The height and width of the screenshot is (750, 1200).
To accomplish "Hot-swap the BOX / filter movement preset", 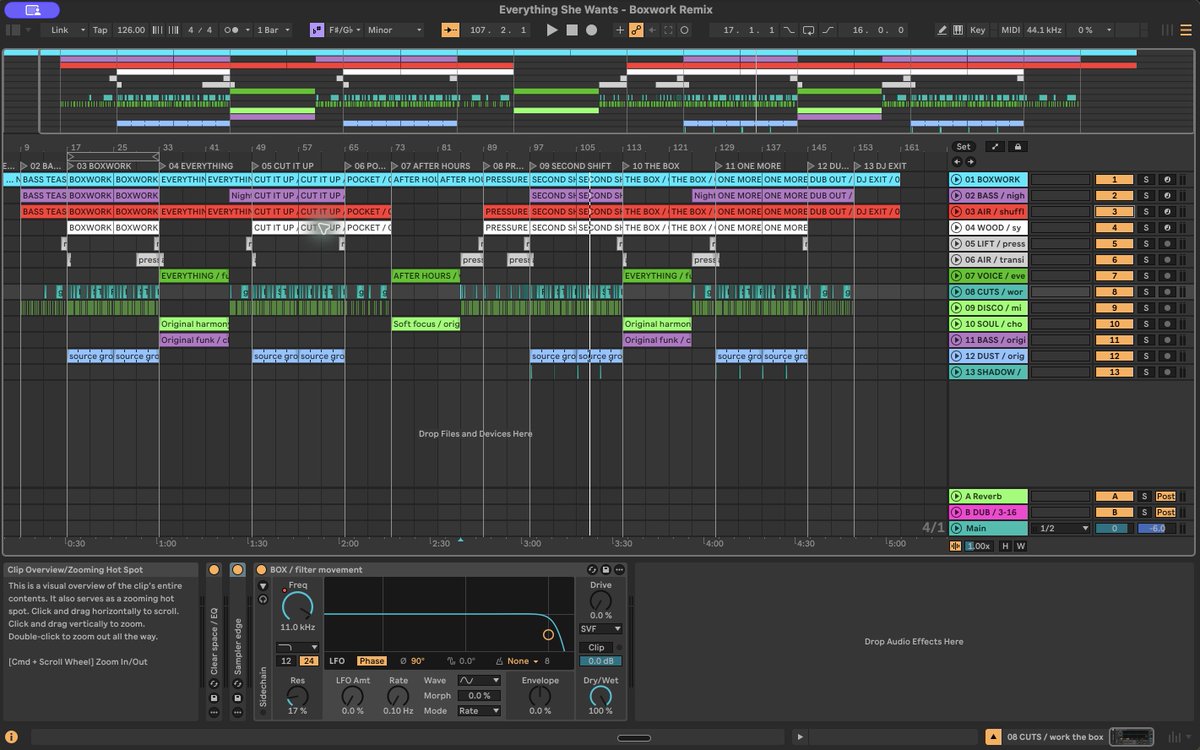I will 592,570.
